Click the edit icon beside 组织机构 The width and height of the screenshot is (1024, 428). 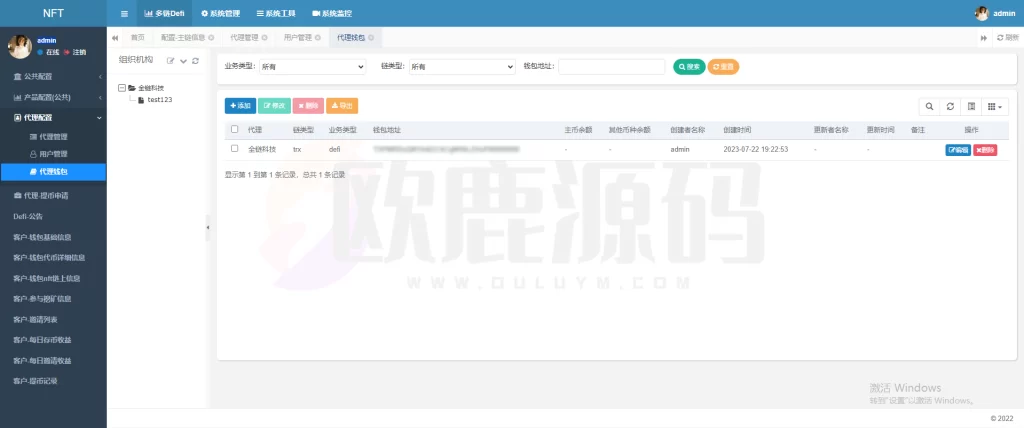point(170,61)
